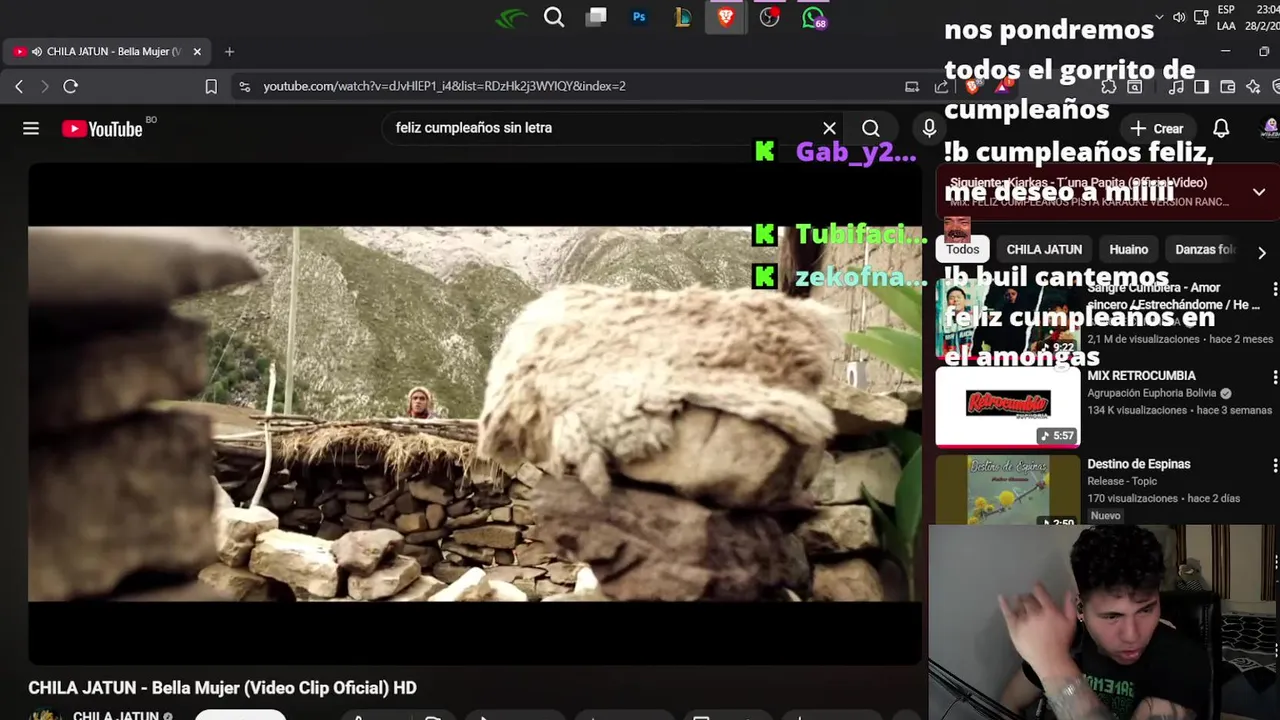This screenshot has height=720, width=1280.
Task: Select the Todos filter chip
Action: point(963,250)
